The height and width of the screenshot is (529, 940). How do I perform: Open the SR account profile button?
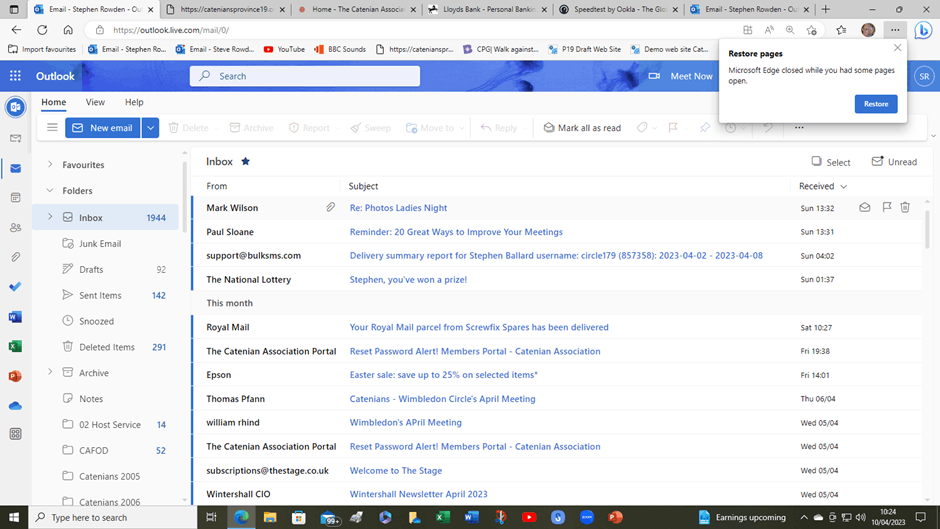coord(924,76)
